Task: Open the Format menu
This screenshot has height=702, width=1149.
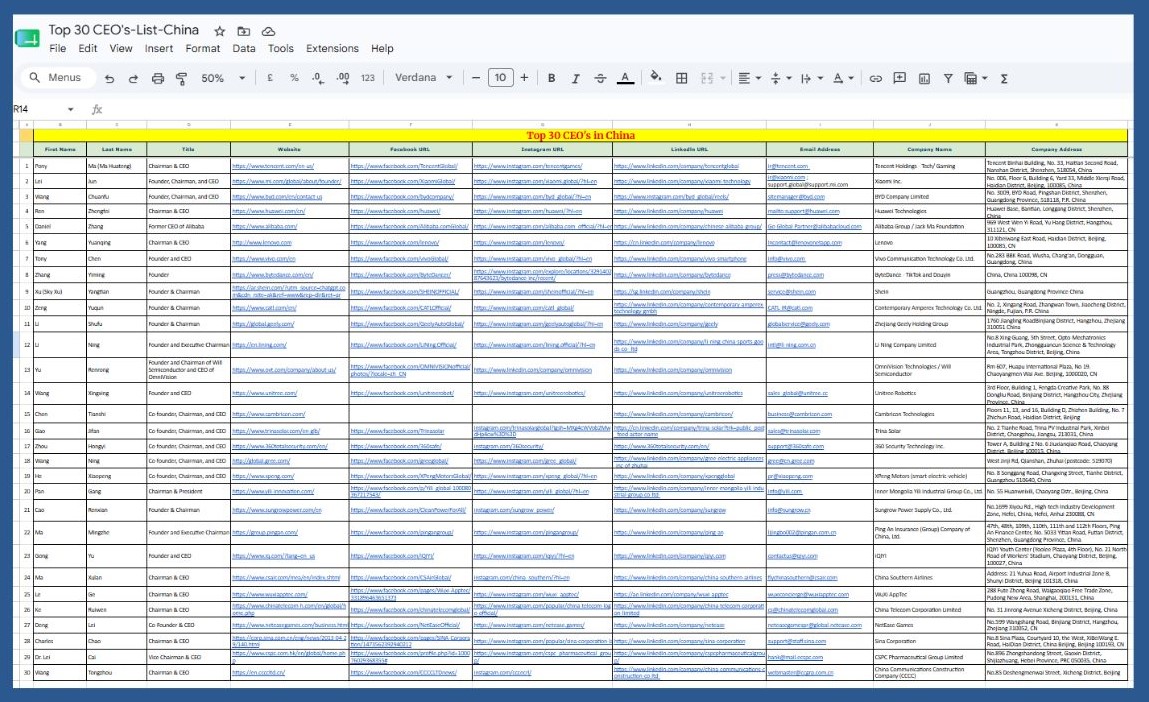Action: [x=203, y=48]
